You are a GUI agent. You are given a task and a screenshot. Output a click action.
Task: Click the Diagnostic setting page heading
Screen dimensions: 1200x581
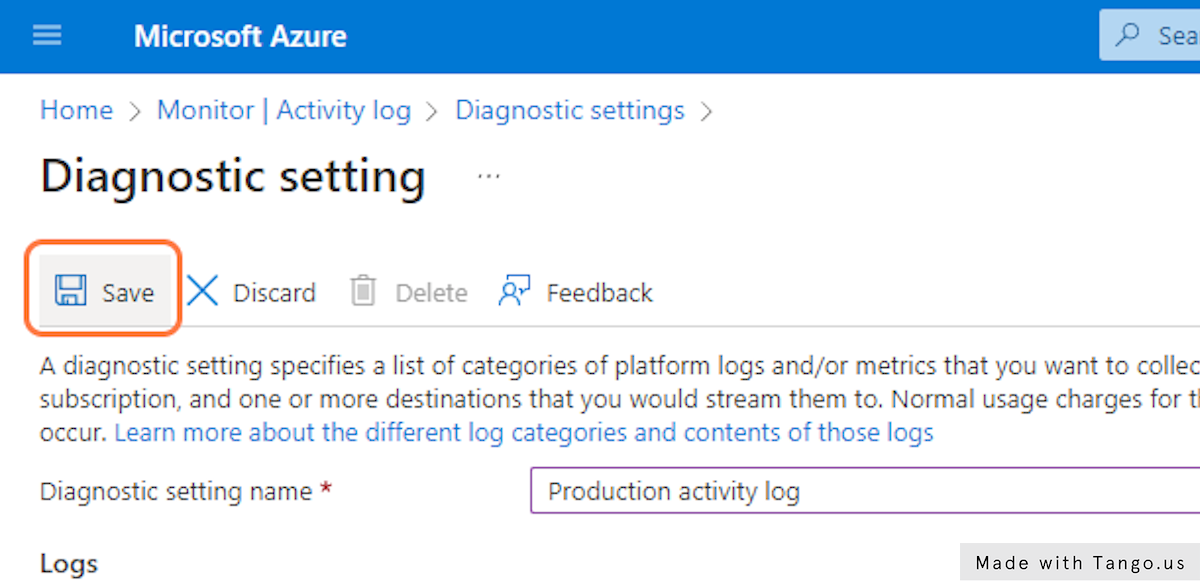click(233, 177)
